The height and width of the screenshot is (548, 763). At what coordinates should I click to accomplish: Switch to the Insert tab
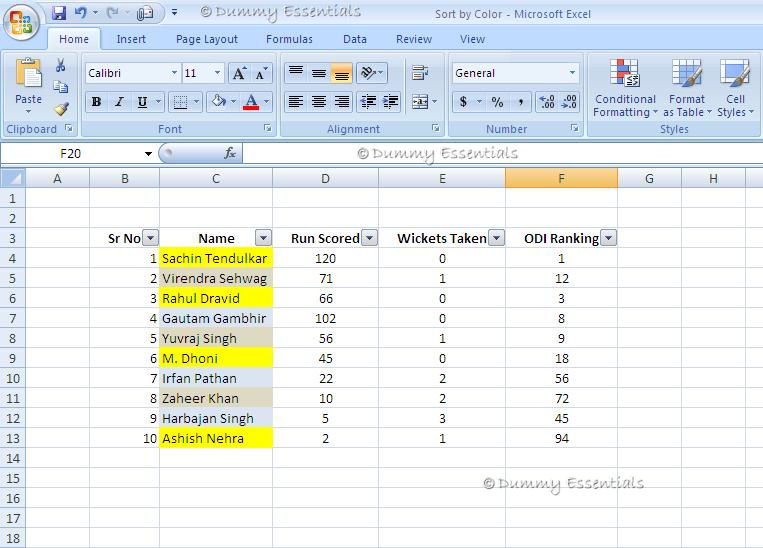point(131,39)
